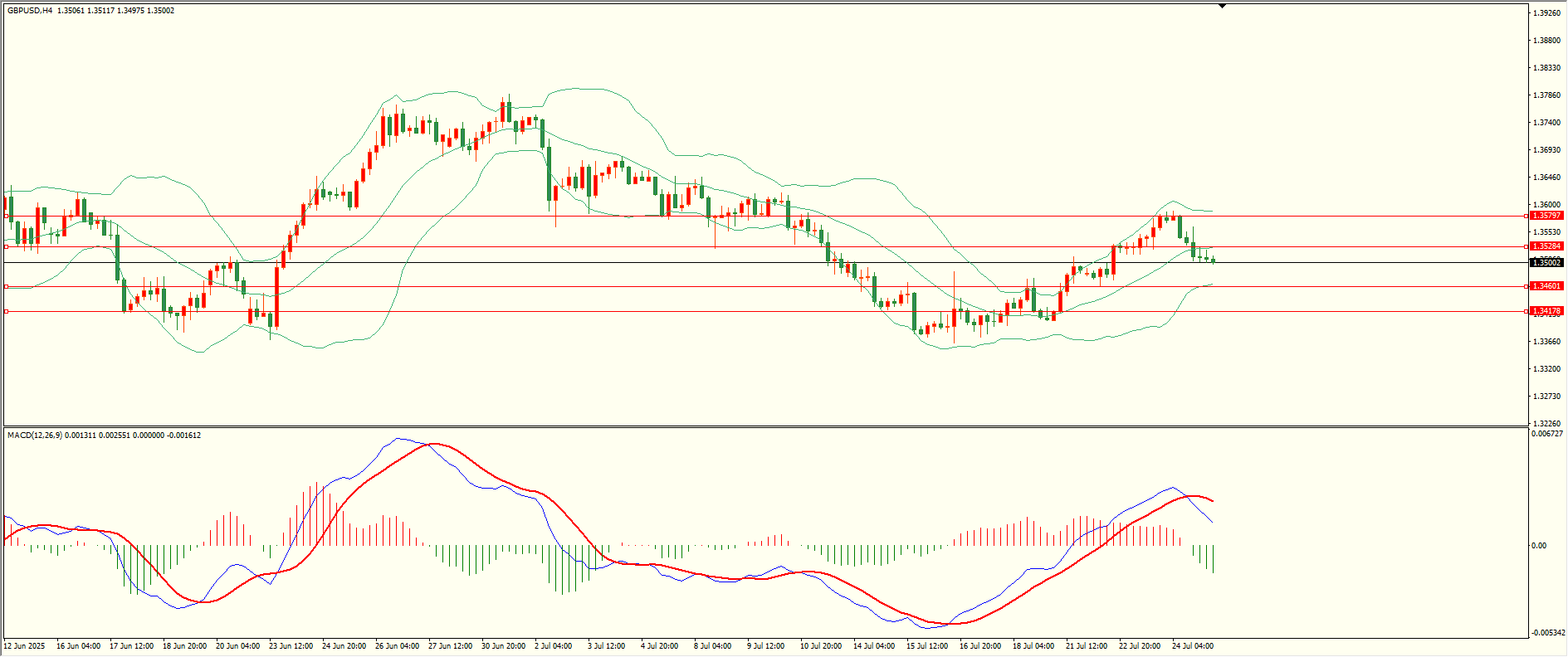Click the GBPUSD,H4 chart title text
Viewport: 1568px width, 657px height.
pos(30,11)
